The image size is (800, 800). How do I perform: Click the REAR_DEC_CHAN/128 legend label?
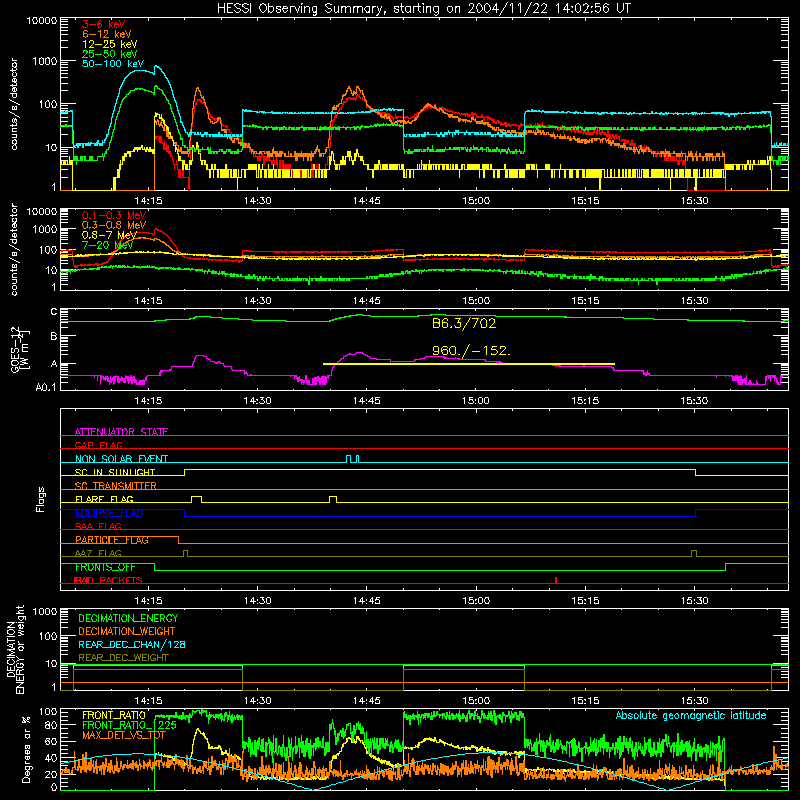[132, 644]
